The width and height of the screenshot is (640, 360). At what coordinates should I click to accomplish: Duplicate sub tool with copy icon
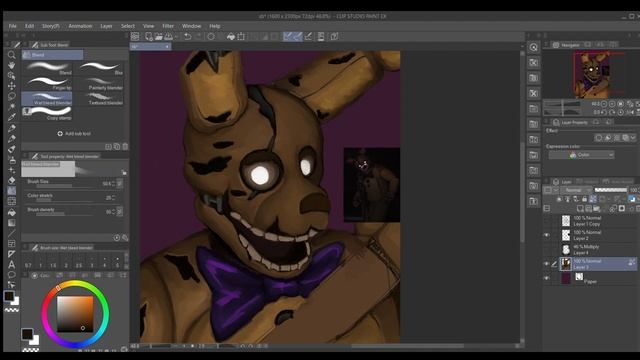coord(117,147)
